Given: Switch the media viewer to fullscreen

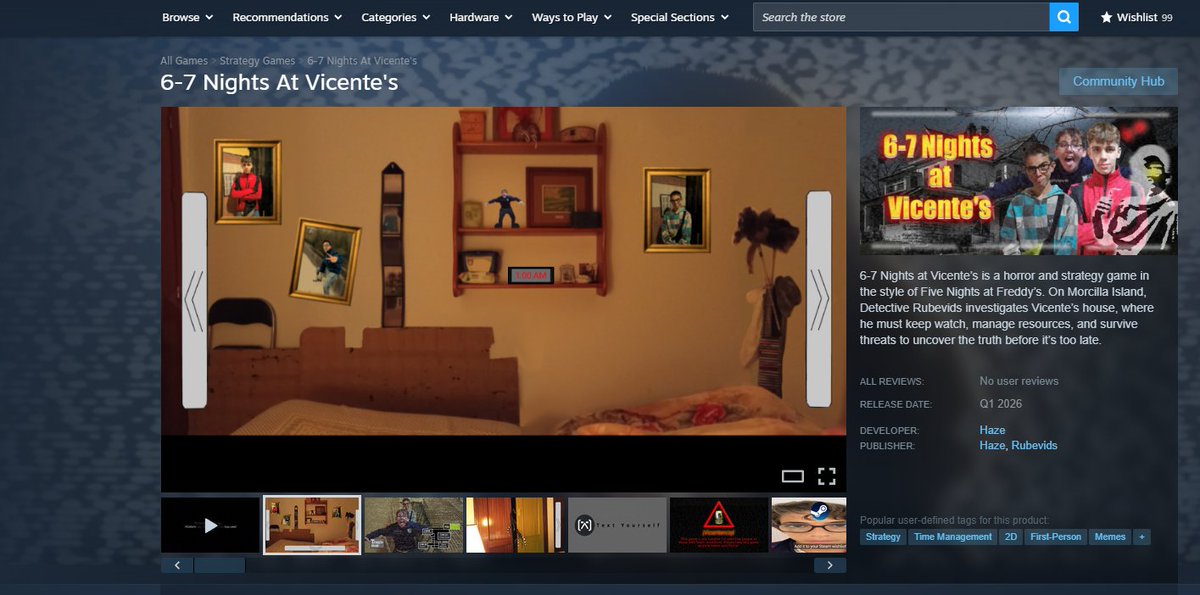Looking at the screenshot, I should click(827, 476).
